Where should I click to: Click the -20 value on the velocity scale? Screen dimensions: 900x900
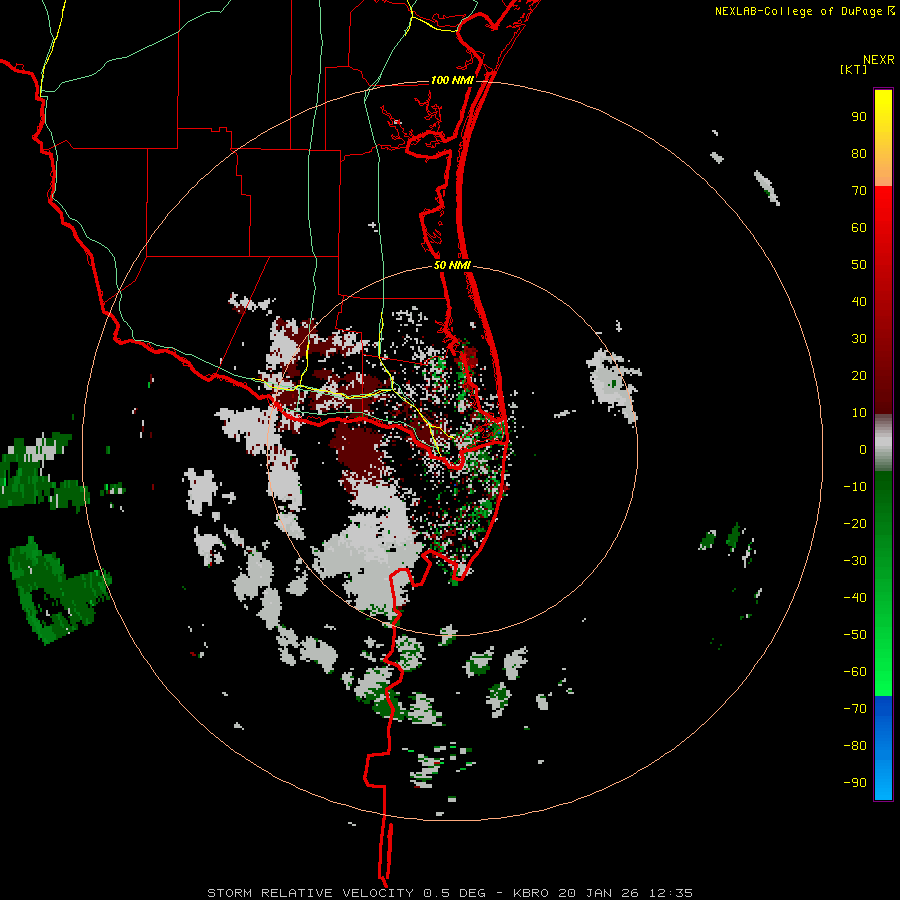[855, 524]
